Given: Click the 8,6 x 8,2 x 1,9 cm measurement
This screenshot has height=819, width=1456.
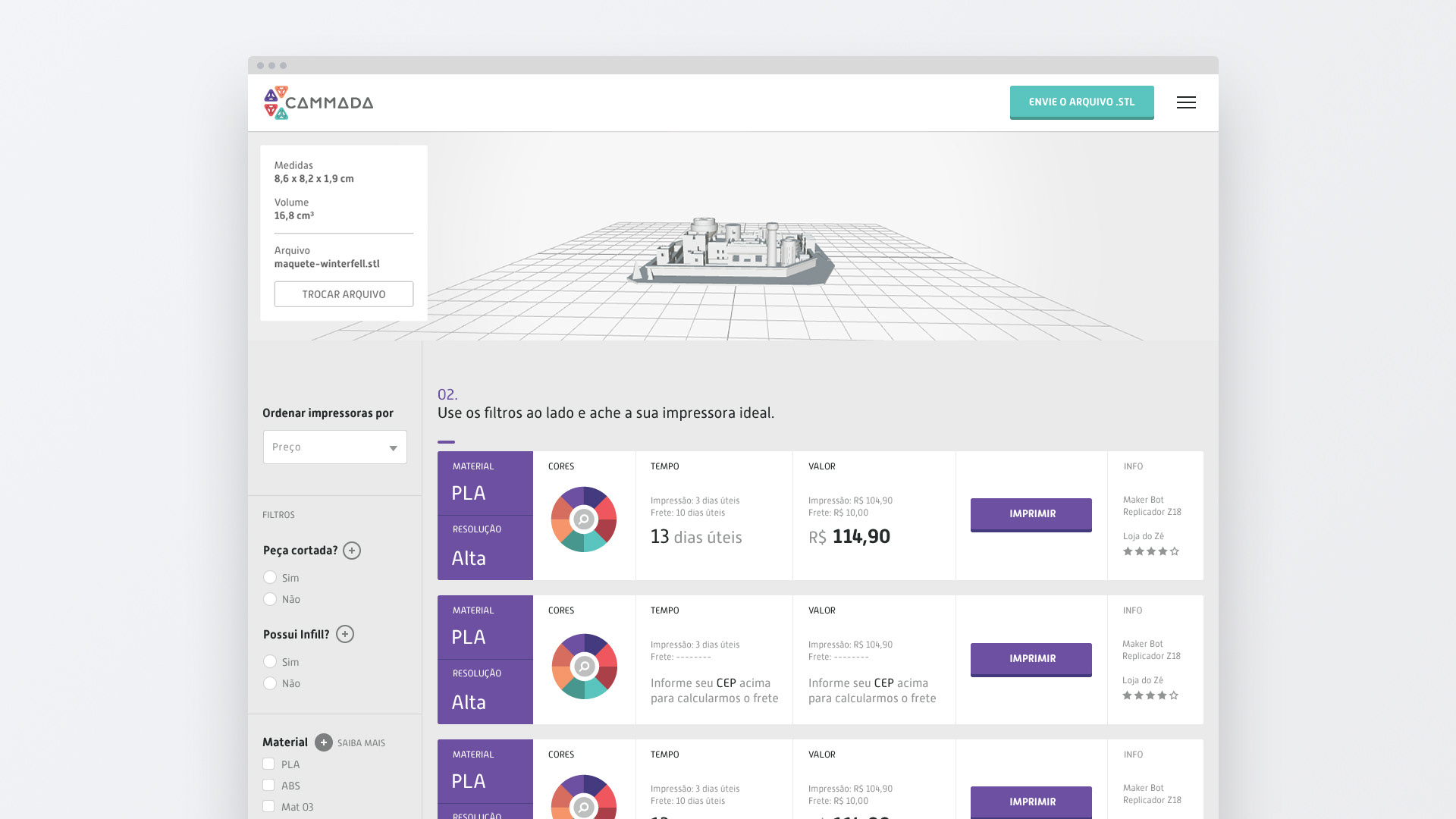Looking at the screenshot, I should (314, 179).
